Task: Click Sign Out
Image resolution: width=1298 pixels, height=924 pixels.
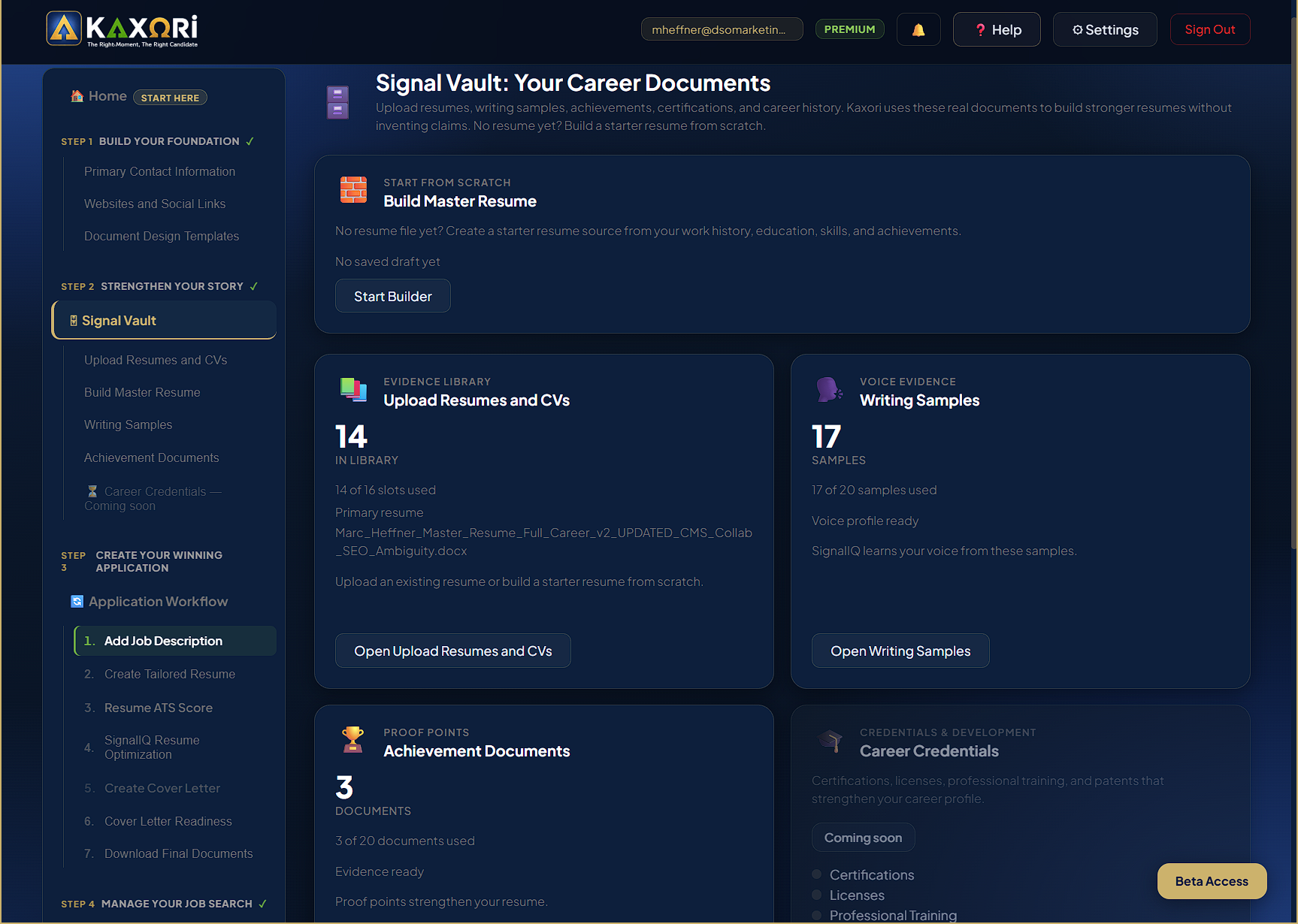Action: [1210, 29]
